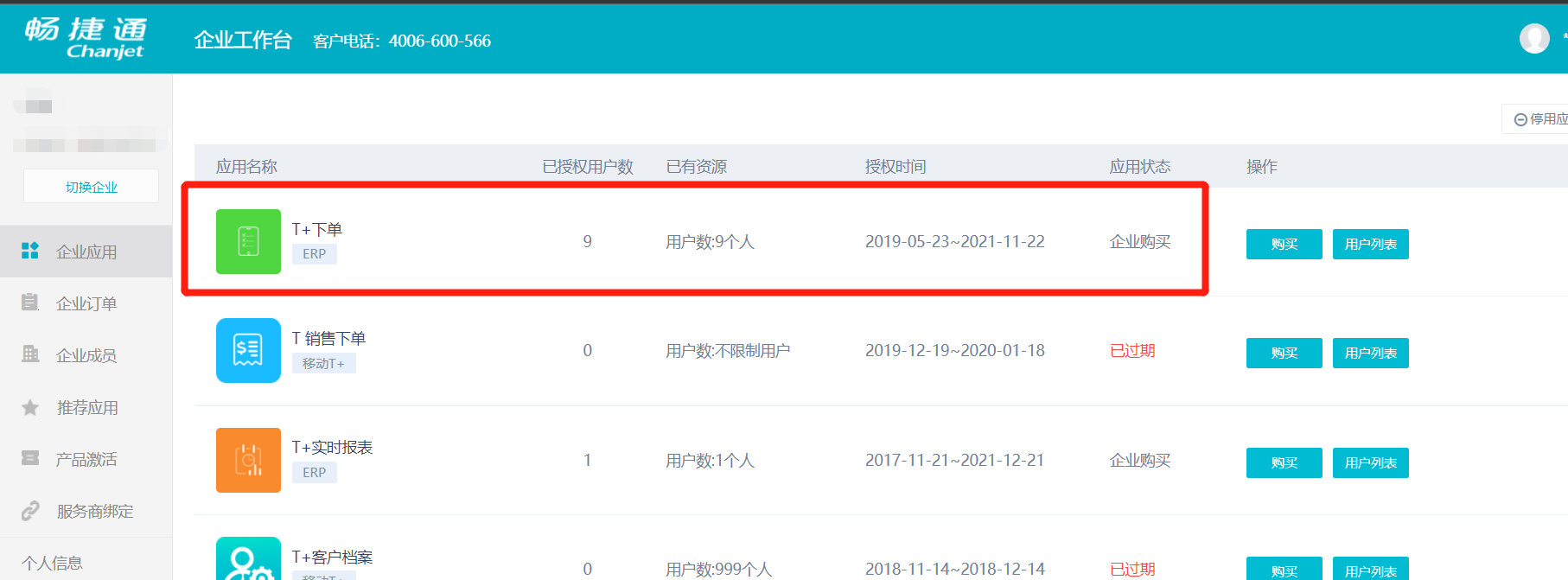Click the ERP tag under T+实时报表
The height and width of the screenshot is (580, 1568).
(314, 473)
